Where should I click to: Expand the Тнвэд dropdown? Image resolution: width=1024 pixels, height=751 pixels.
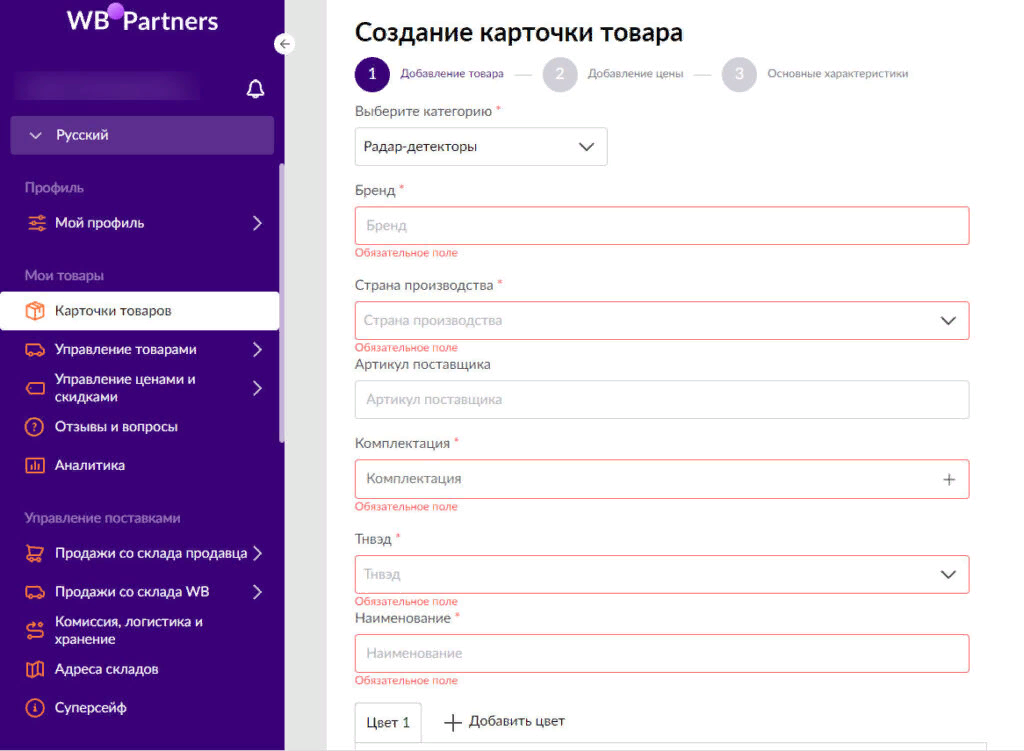[x=949, y=574]
